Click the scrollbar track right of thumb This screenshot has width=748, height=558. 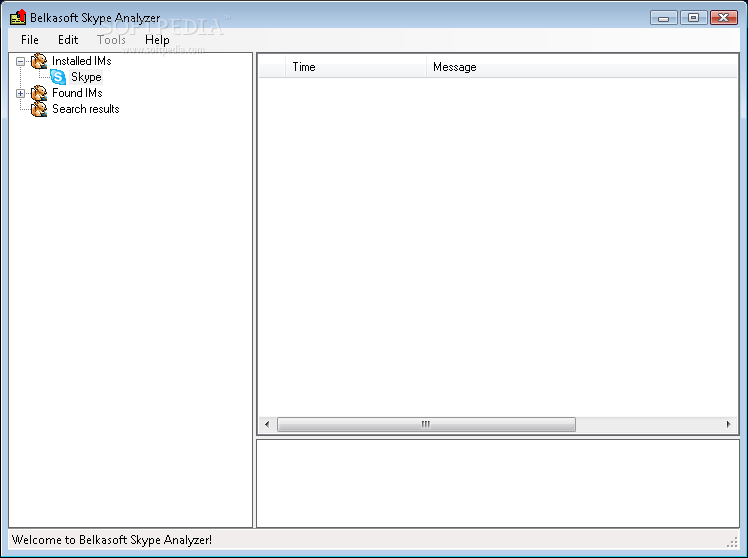click(x=648, y=424)
